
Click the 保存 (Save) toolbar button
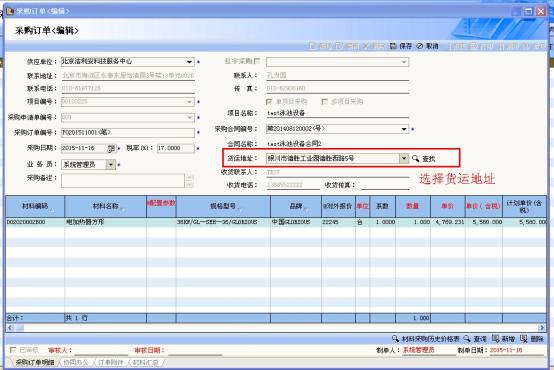(401, 46)
